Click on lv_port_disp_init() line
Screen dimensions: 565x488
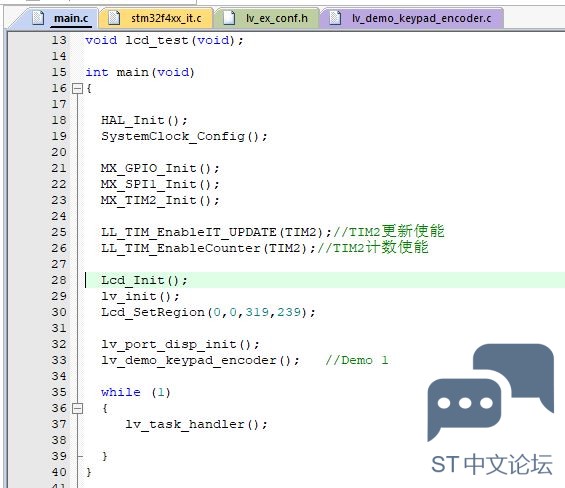(x=180, y=344)
